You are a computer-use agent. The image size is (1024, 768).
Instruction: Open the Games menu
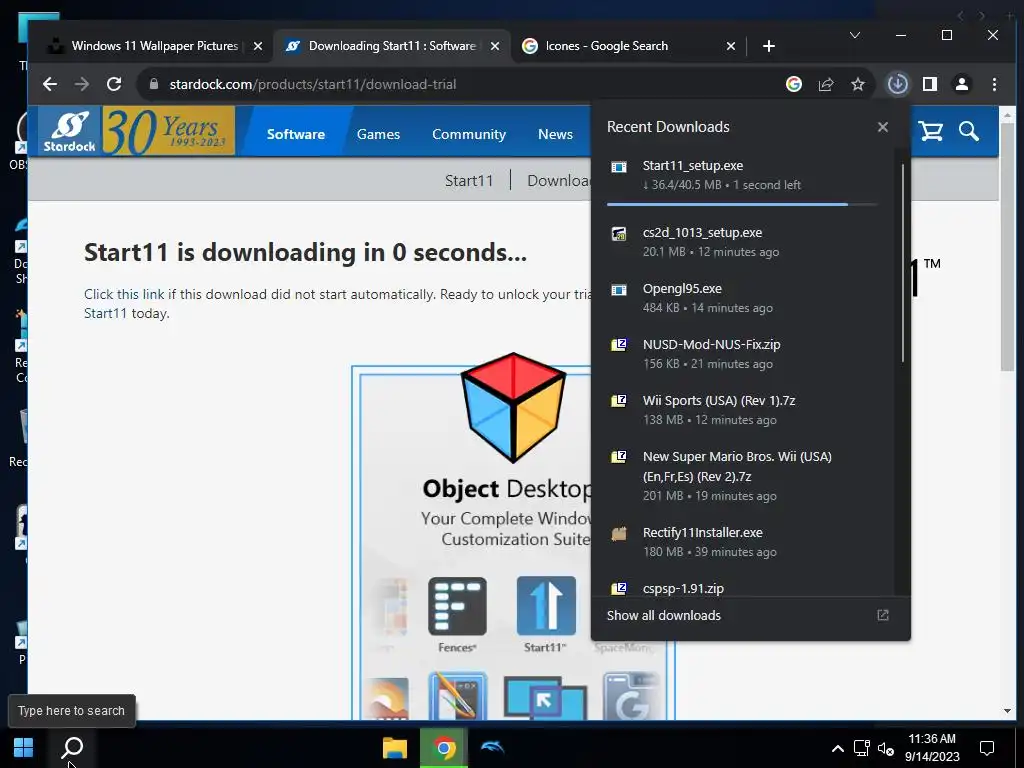378,134
